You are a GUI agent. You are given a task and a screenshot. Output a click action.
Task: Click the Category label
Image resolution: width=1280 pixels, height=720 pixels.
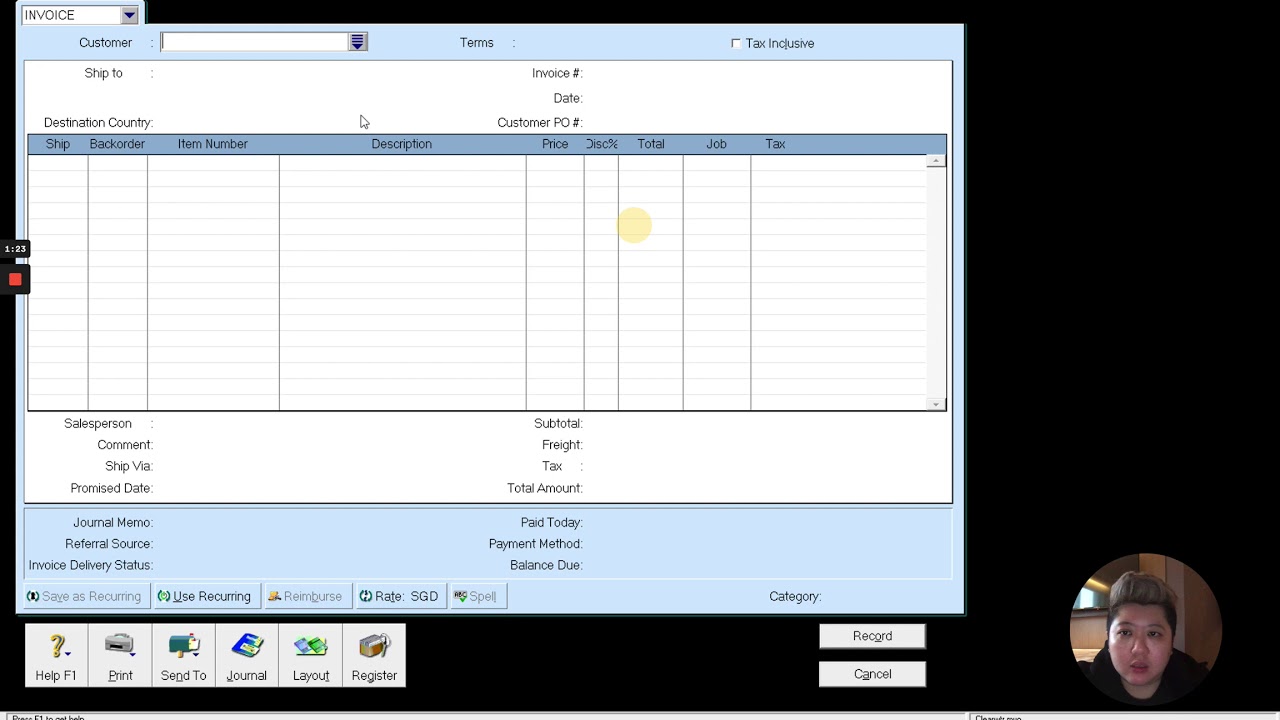(x=795, y=596)
